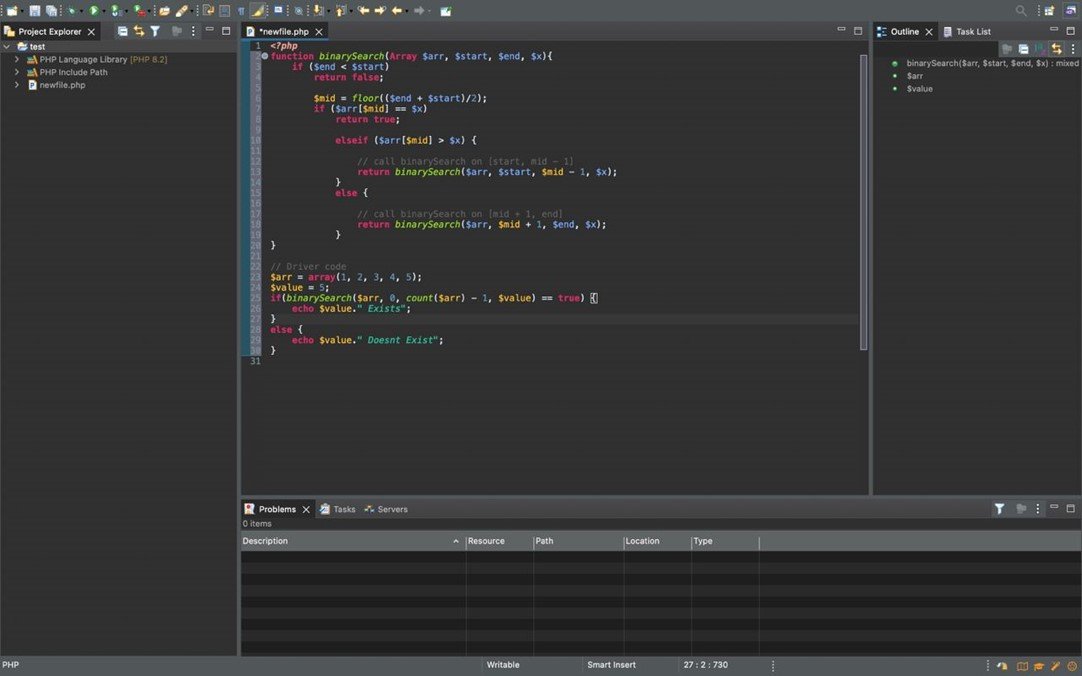The image size is (1082, 676).
Task: Click Smart Insert in the status bar
Action: 611,665
